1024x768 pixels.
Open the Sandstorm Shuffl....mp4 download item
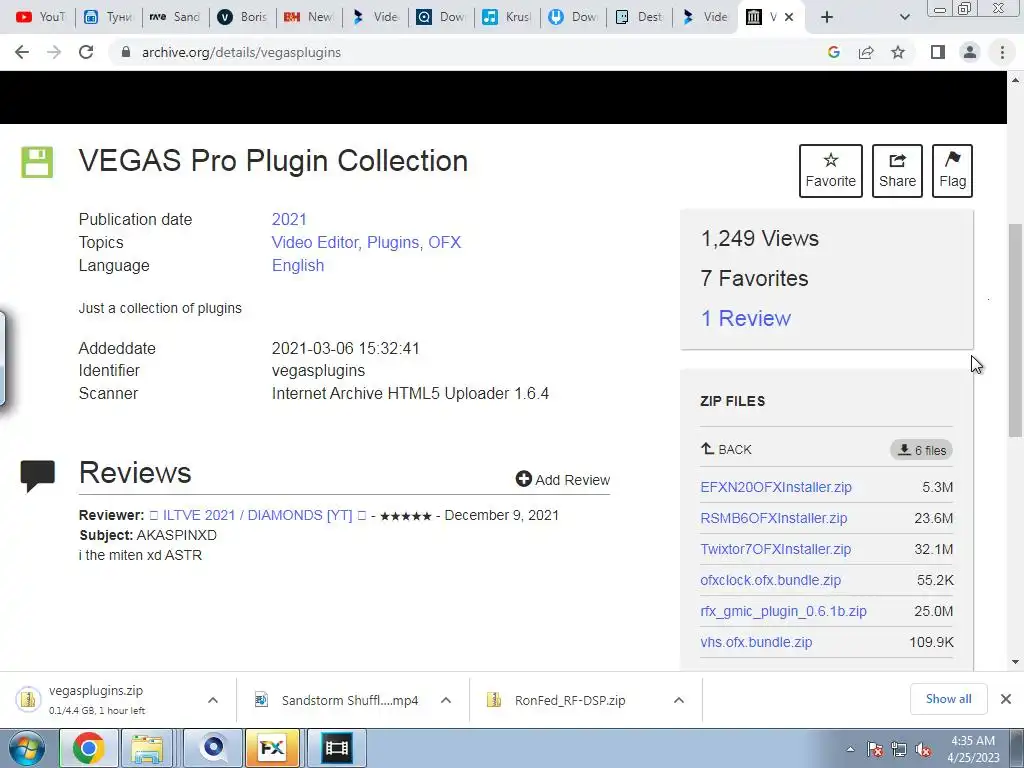coord(338,700)
